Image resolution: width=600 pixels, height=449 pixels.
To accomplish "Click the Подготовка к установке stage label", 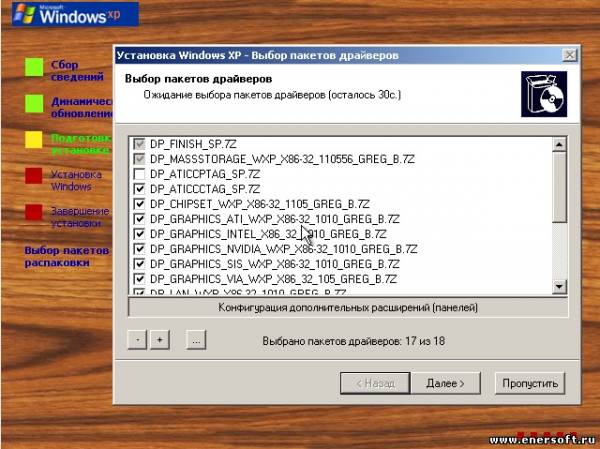I will [82, 144].
